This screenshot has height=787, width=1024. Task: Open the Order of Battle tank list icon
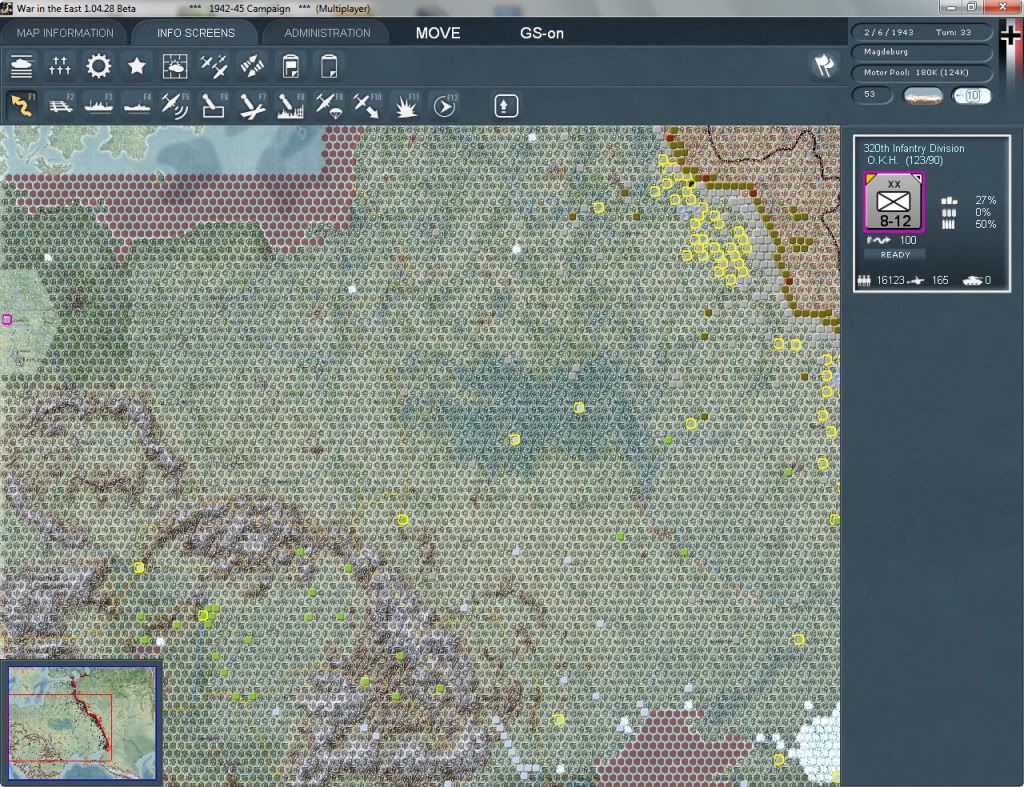click(22, 66)
